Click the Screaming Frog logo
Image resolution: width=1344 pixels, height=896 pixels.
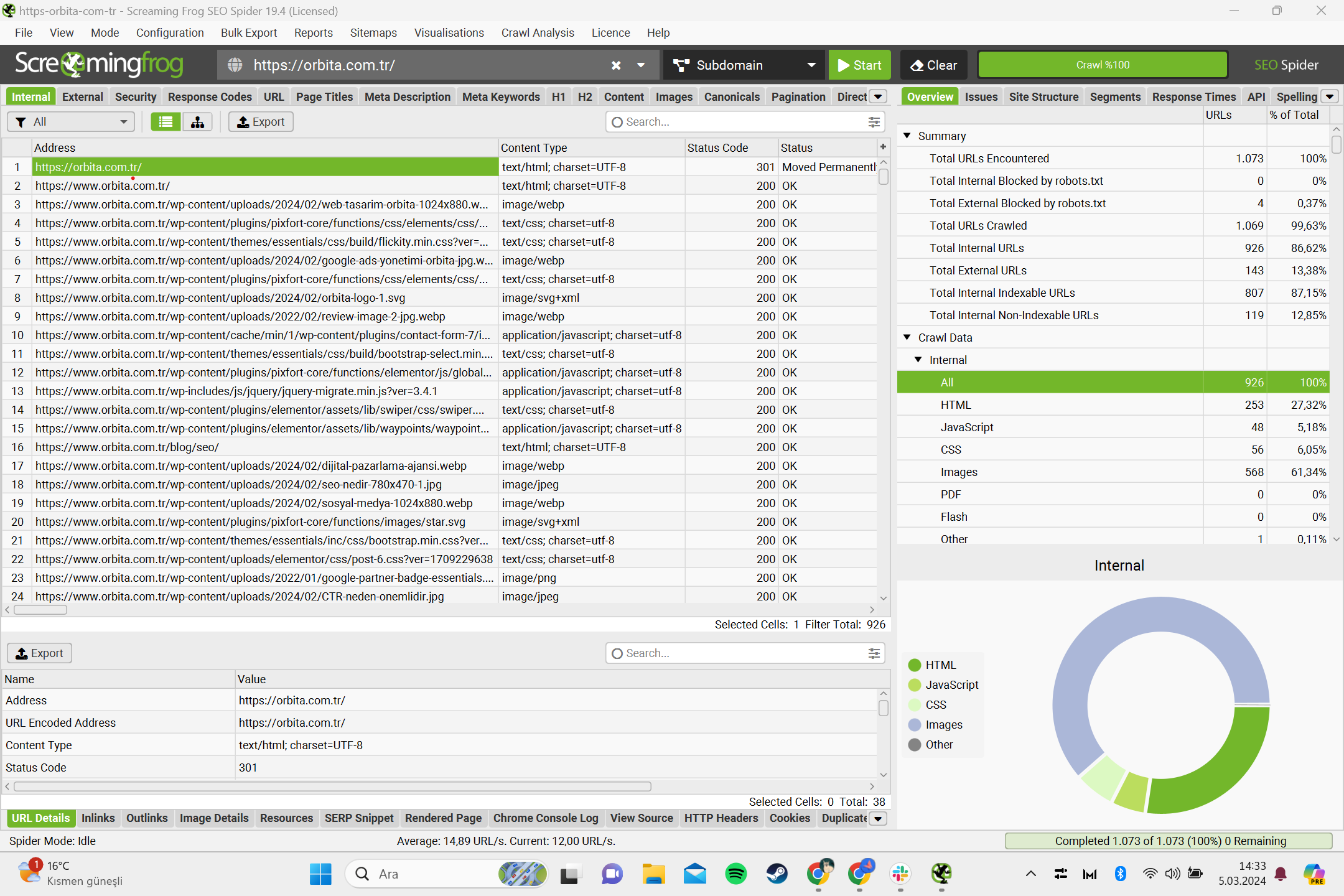[100, 64]
